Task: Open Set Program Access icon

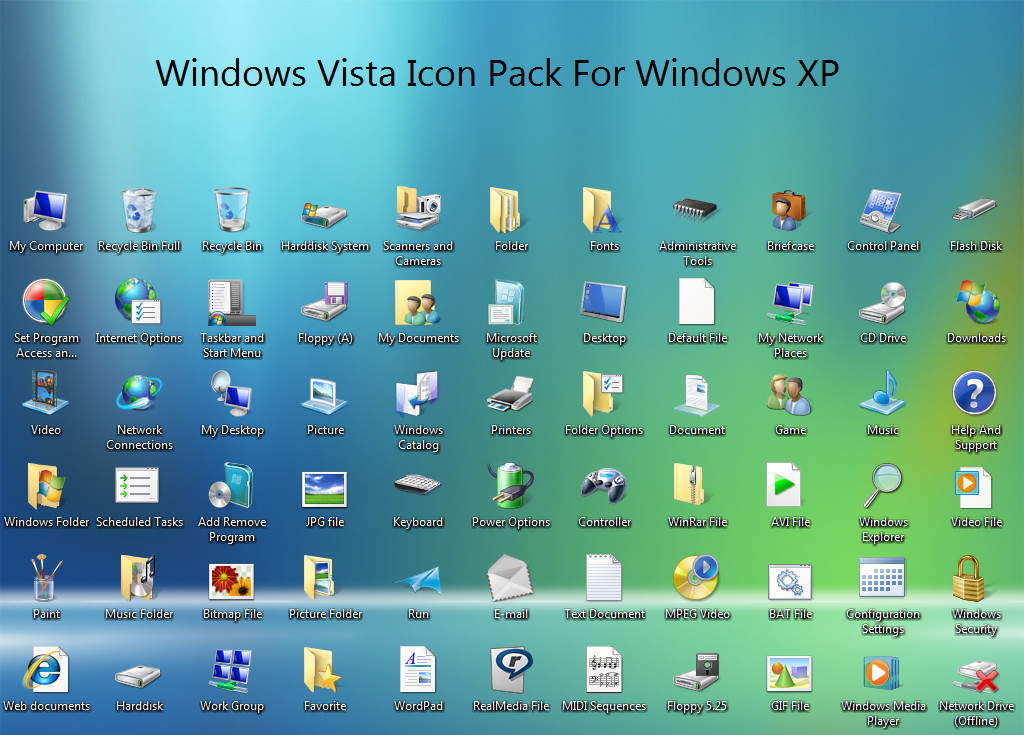Action: coord(45,302)
